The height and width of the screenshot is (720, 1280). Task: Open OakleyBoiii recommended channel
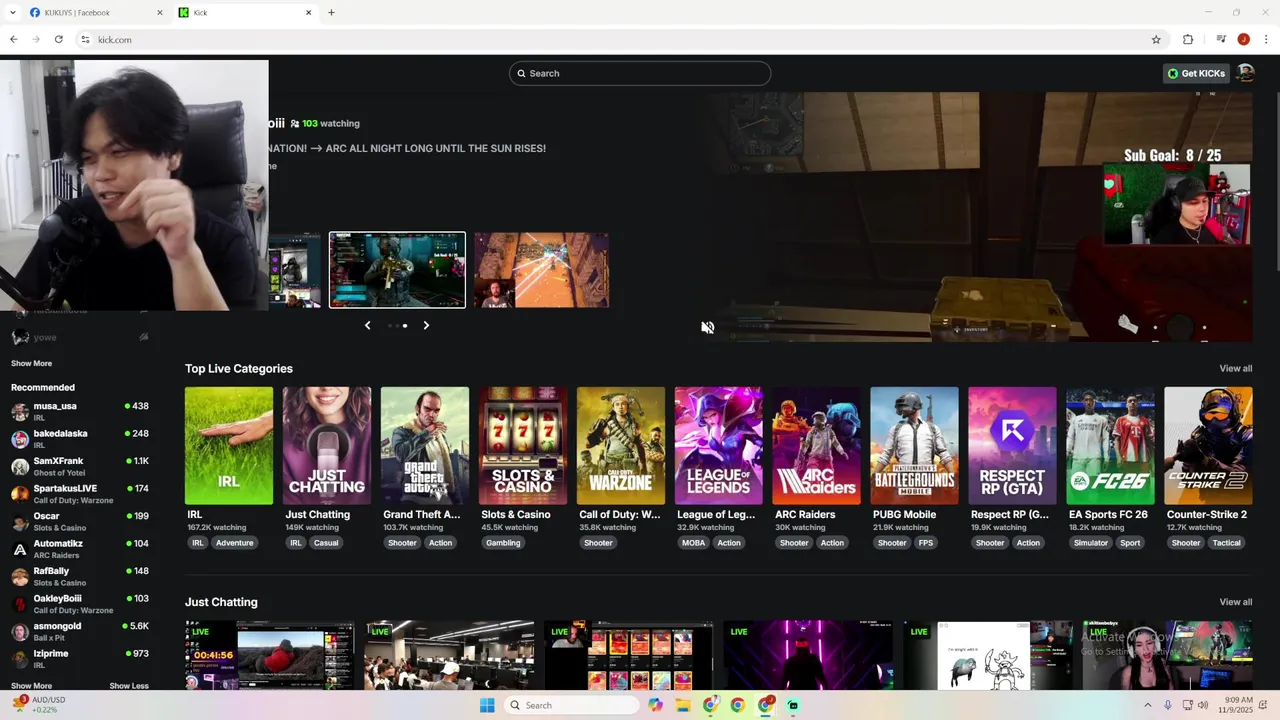tap(80, 604)
